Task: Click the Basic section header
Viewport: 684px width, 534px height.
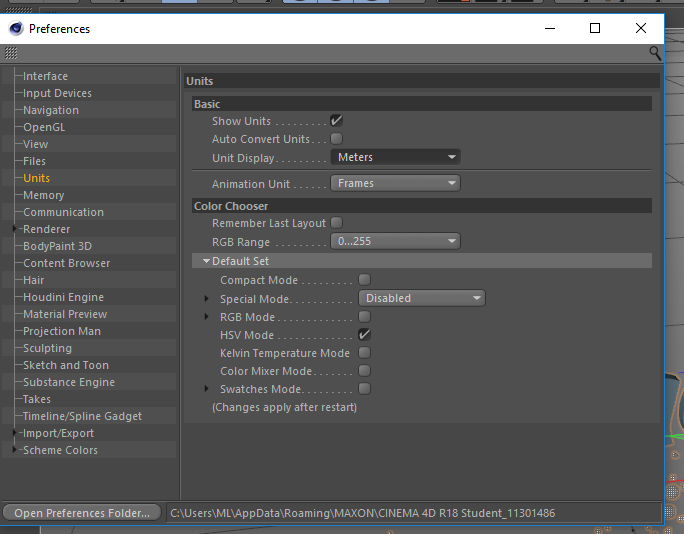Action: 422,104
